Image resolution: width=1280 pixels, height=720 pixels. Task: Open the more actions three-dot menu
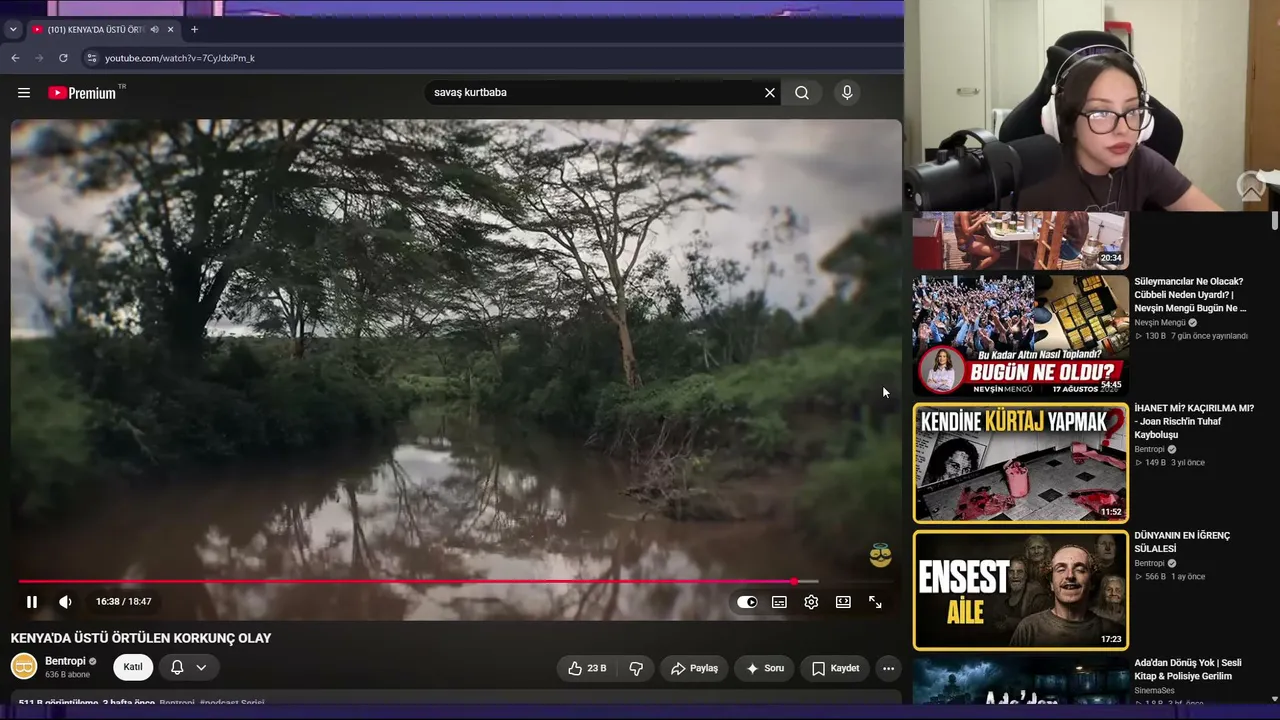[888, 668]
